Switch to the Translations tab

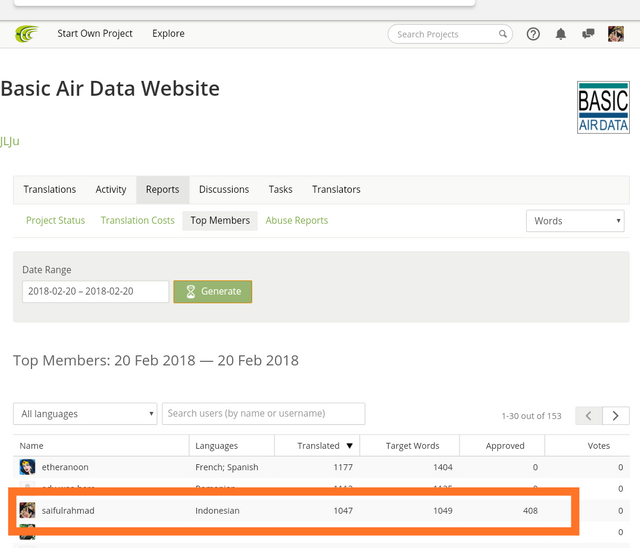click(x=50, y=190)
